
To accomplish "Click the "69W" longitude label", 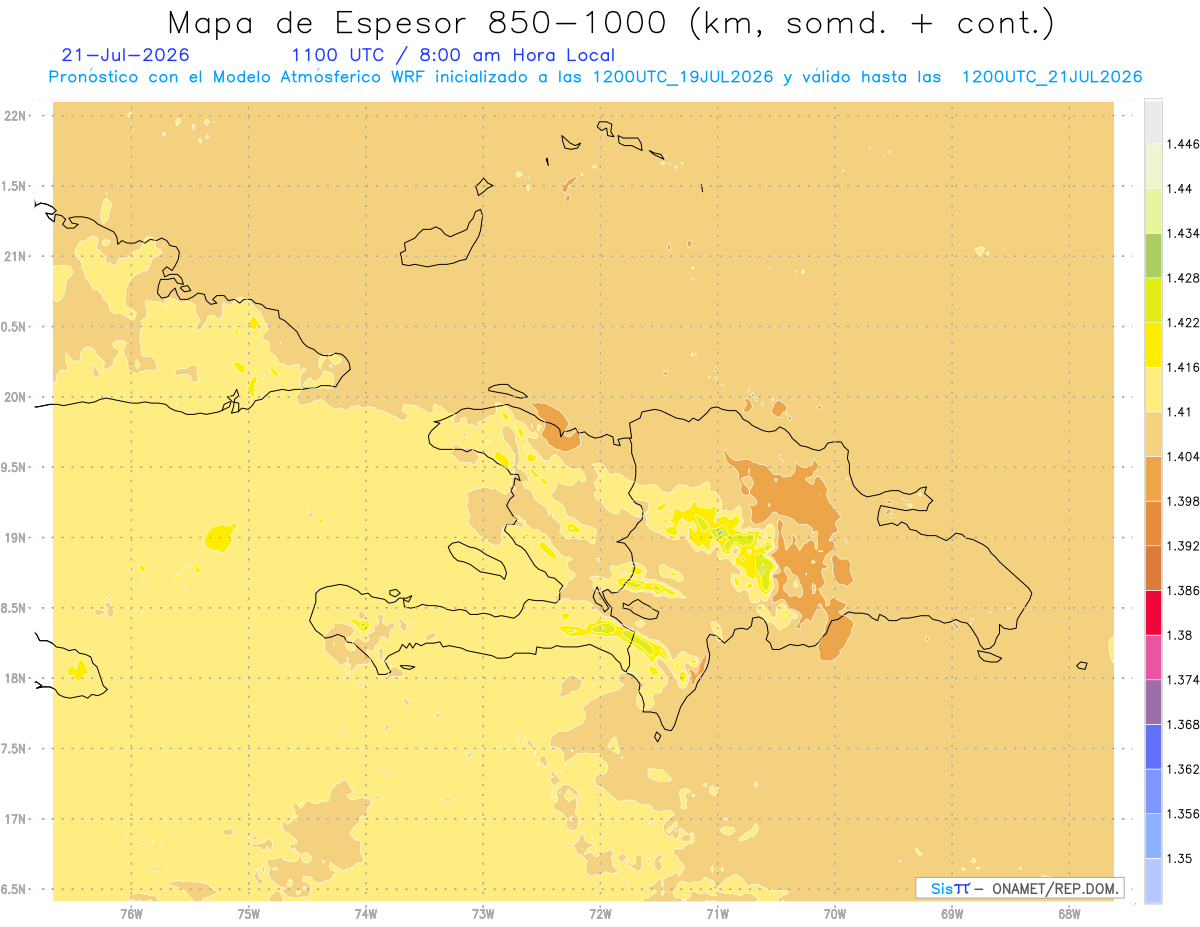I will pos(952,913).
